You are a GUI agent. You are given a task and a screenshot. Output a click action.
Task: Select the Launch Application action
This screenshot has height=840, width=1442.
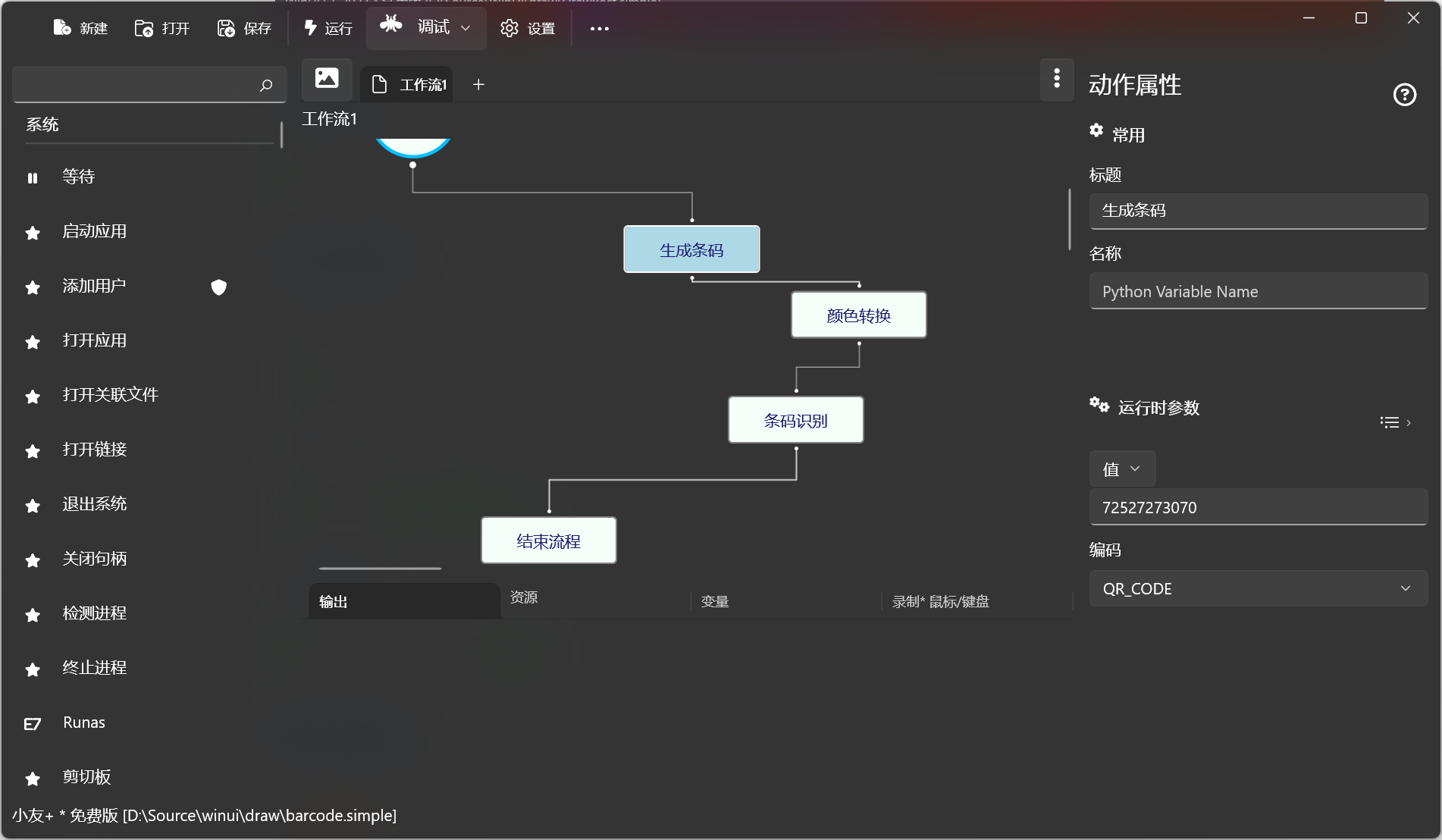(95, 231)
